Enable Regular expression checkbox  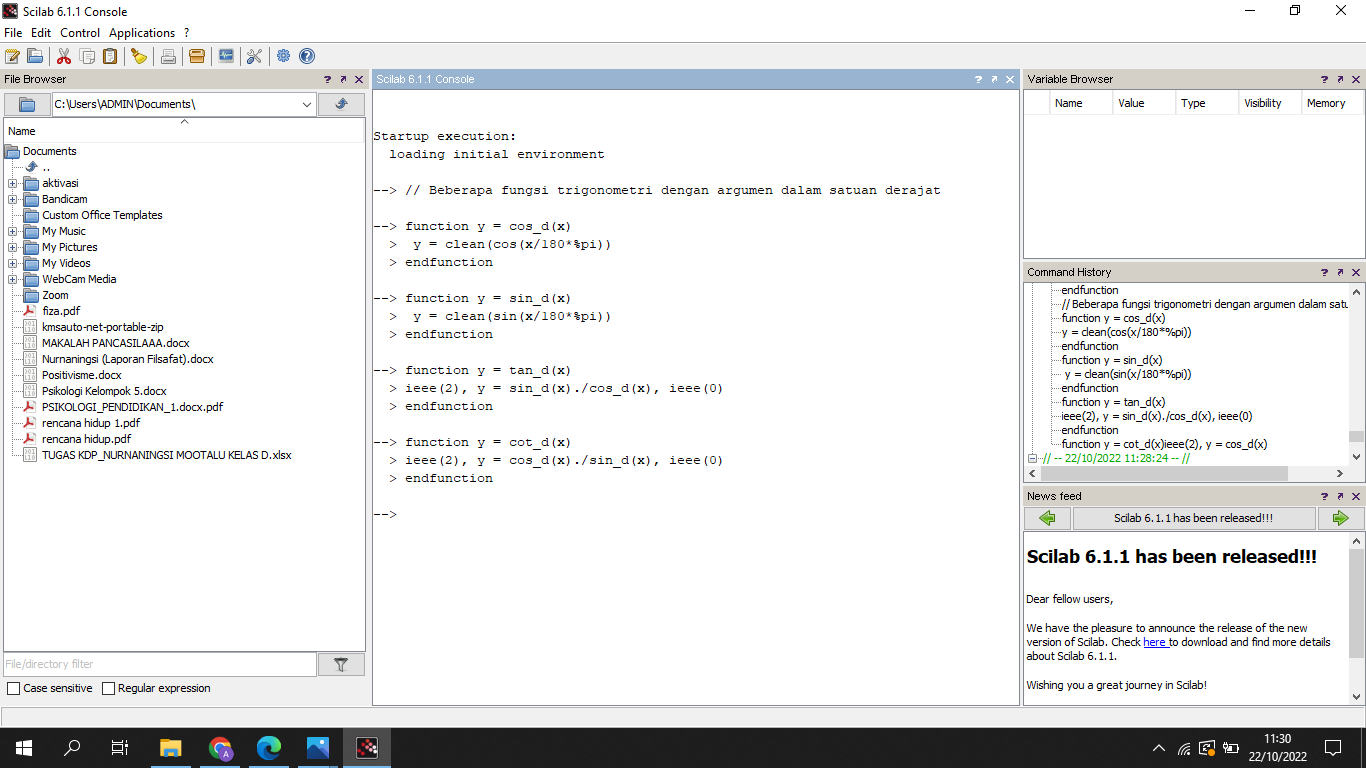coord(108,688)
